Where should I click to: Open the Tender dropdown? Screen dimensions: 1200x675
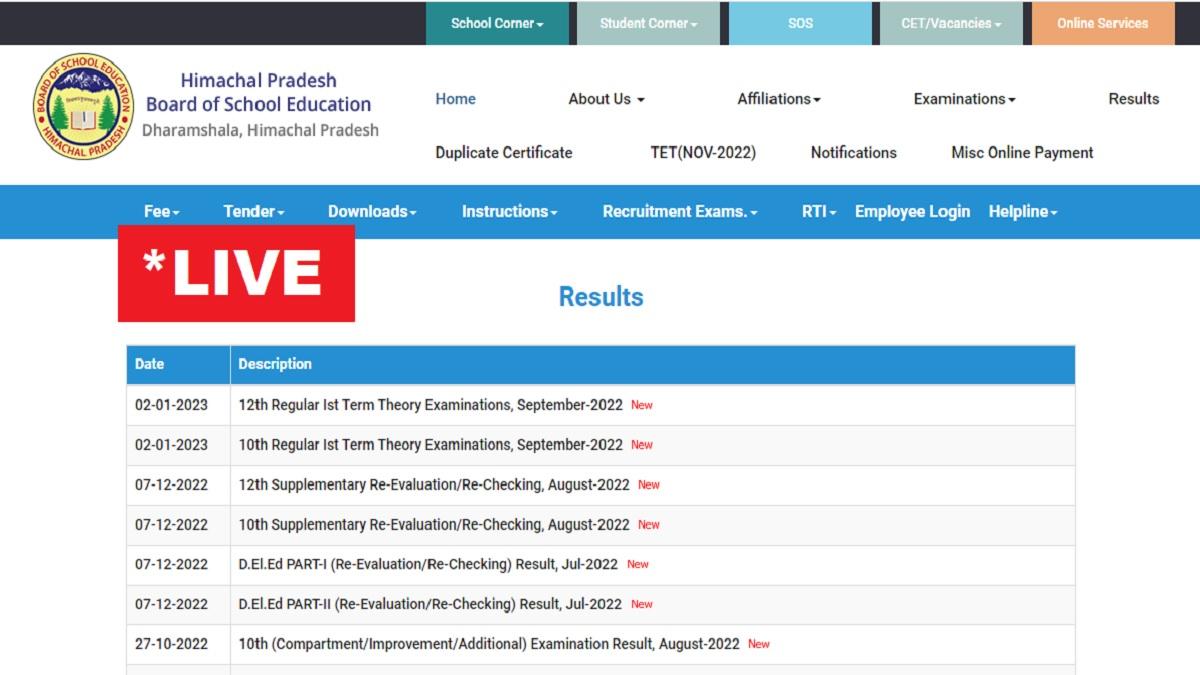click(x=253, y=211)
